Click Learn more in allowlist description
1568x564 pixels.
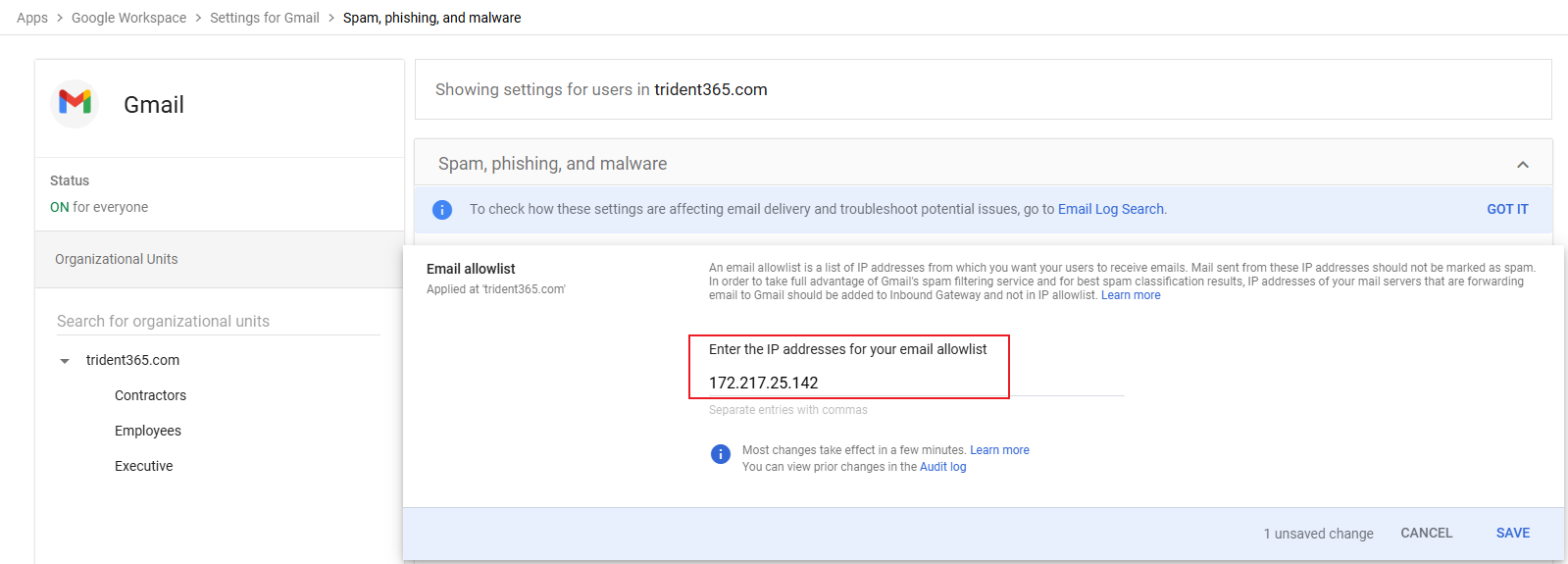tap(1131, 295)
